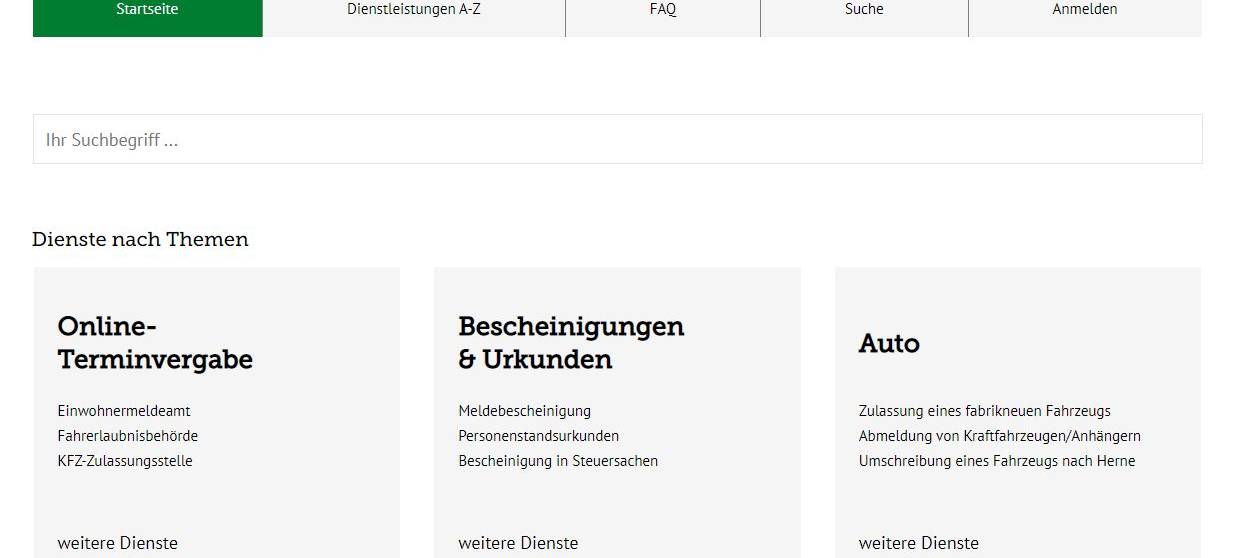
Task: Open the Startseite tab
Action: click(147, 10)
